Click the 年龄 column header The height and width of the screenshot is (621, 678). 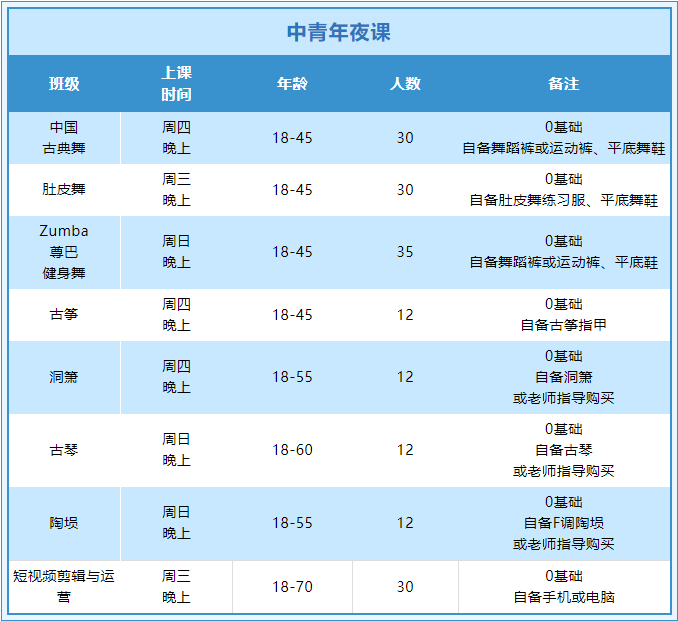(292, 84)
